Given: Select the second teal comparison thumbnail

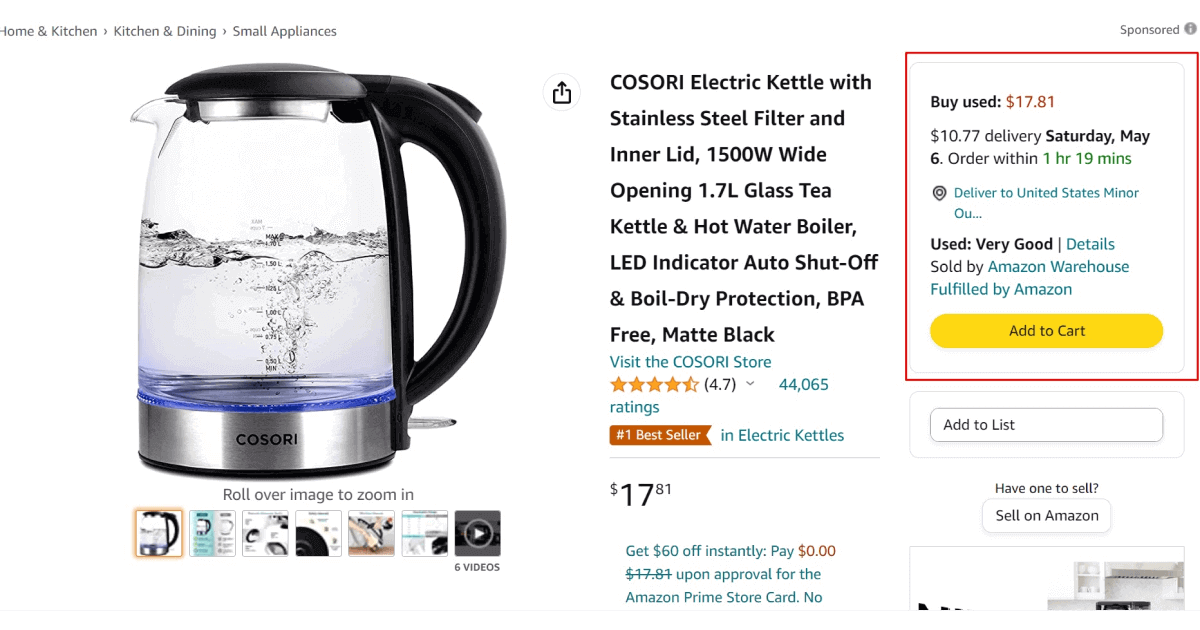Looking at the screenshot, I should (x=212, y=534).
